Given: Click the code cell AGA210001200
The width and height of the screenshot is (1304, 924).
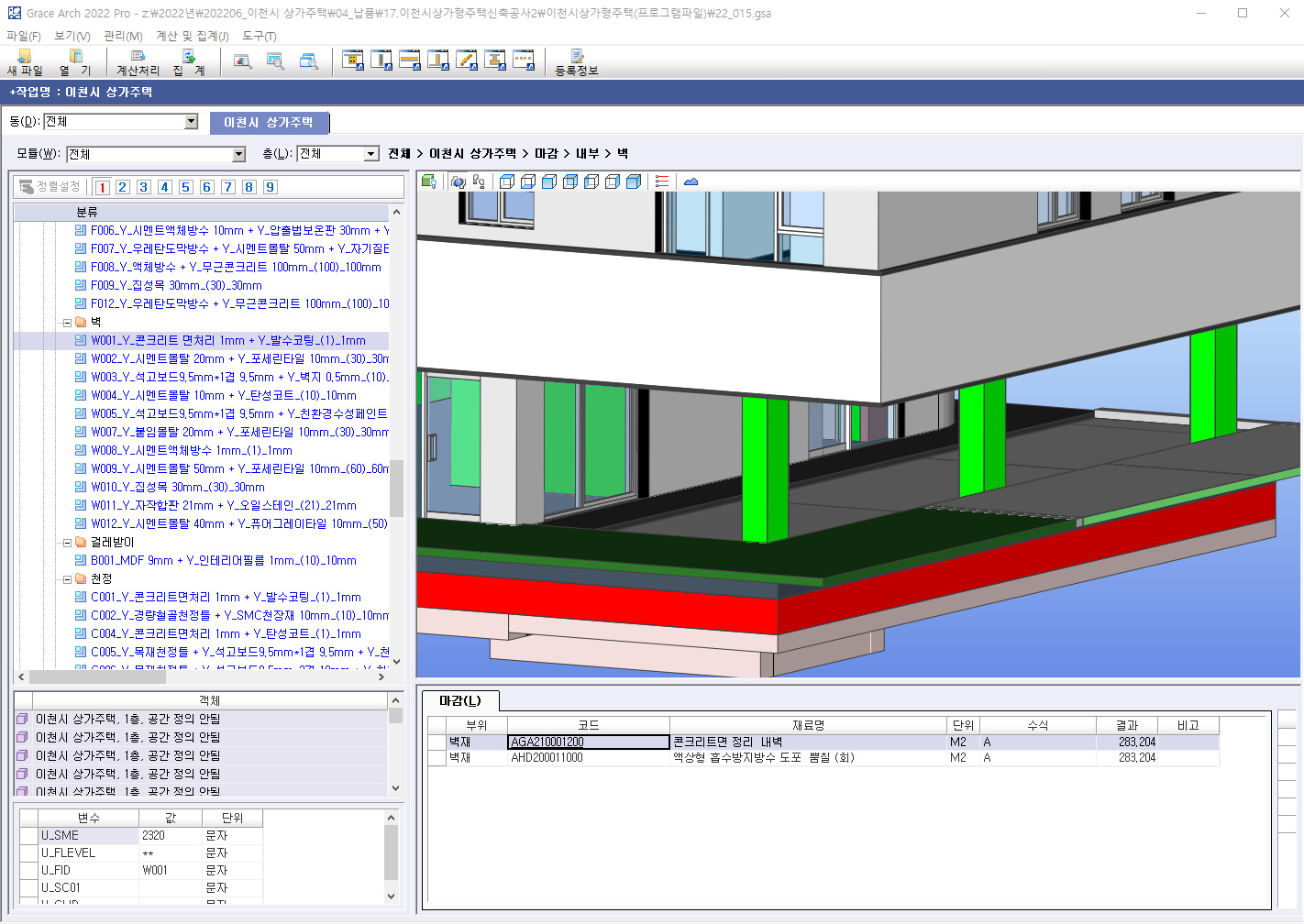Looking at the screenshot, I should (589, 742).
